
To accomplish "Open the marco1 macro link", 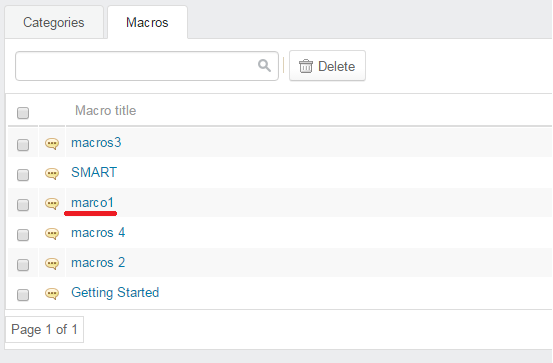I will [x=92, y=203].
